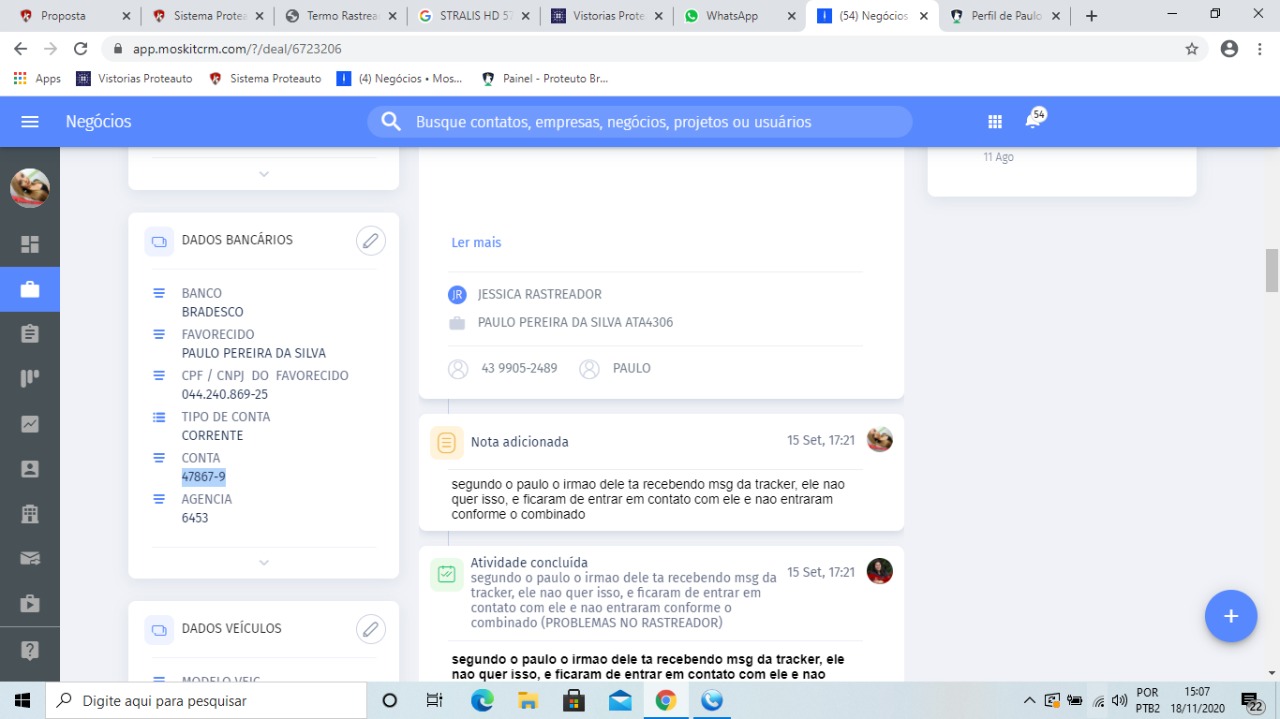Click the user avatar in the sidebar
Image resolution: width=1280 pixels, height=719 pixels.
point(30,188)
